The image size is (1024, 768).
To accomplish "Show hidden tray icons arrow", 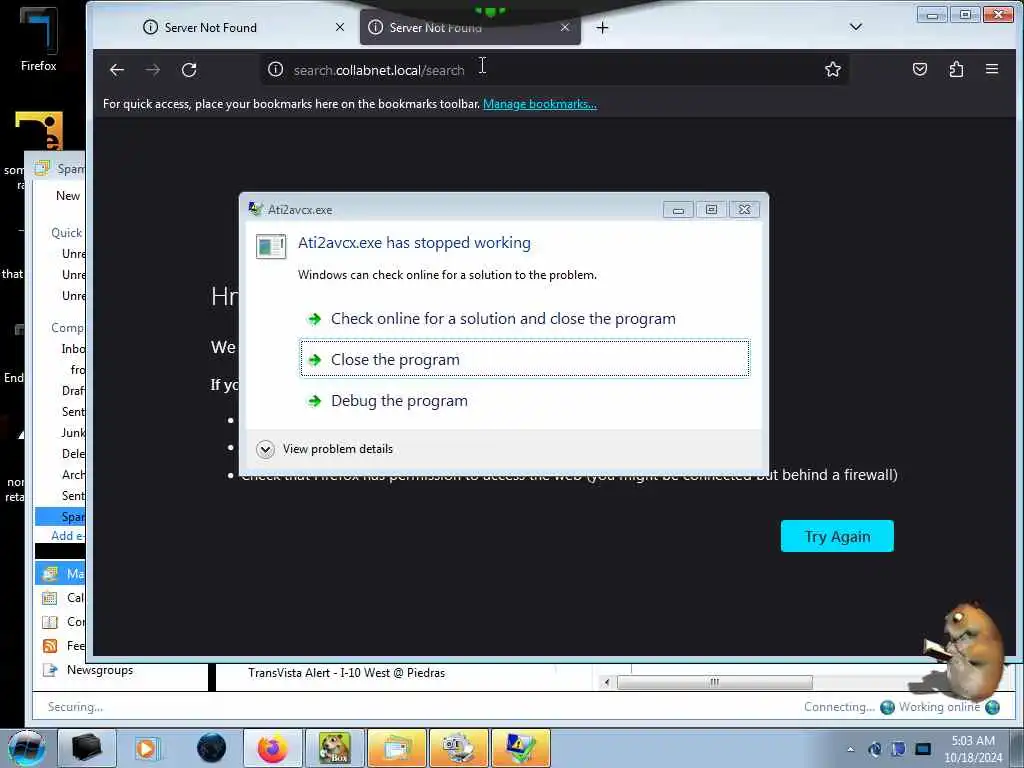I will 850,749.
